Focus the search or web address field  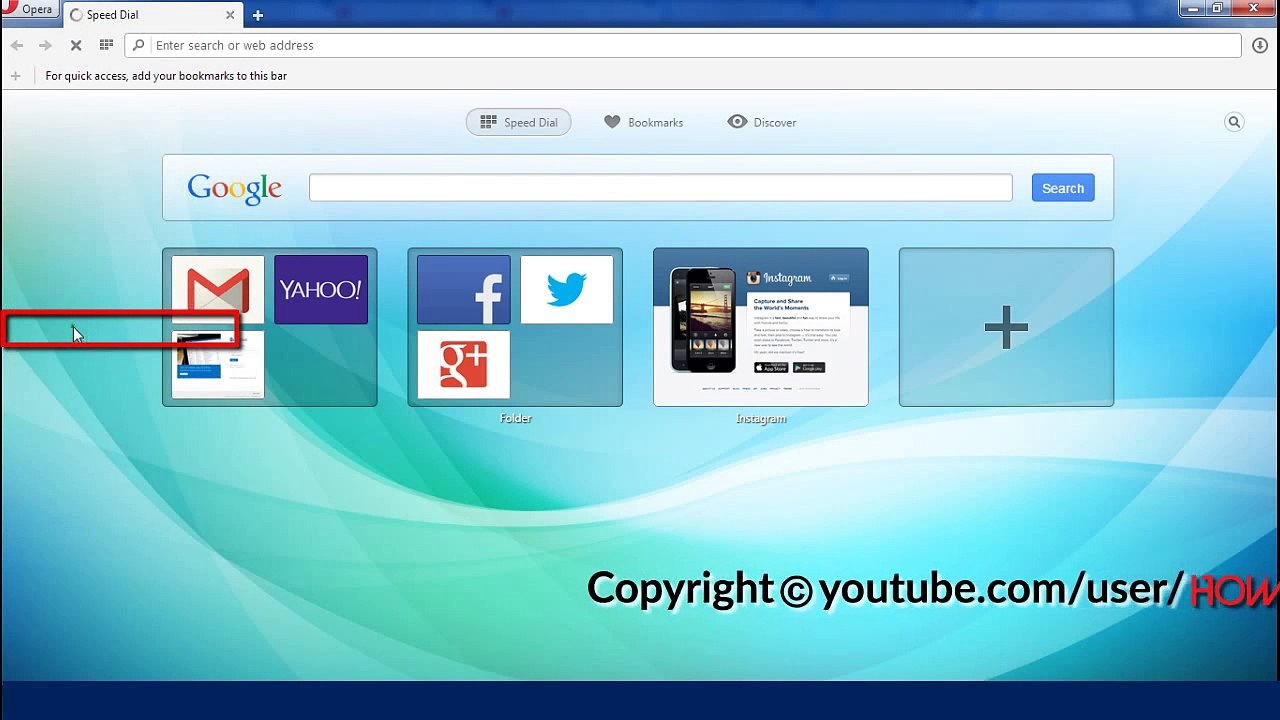[x=683, y=45]
